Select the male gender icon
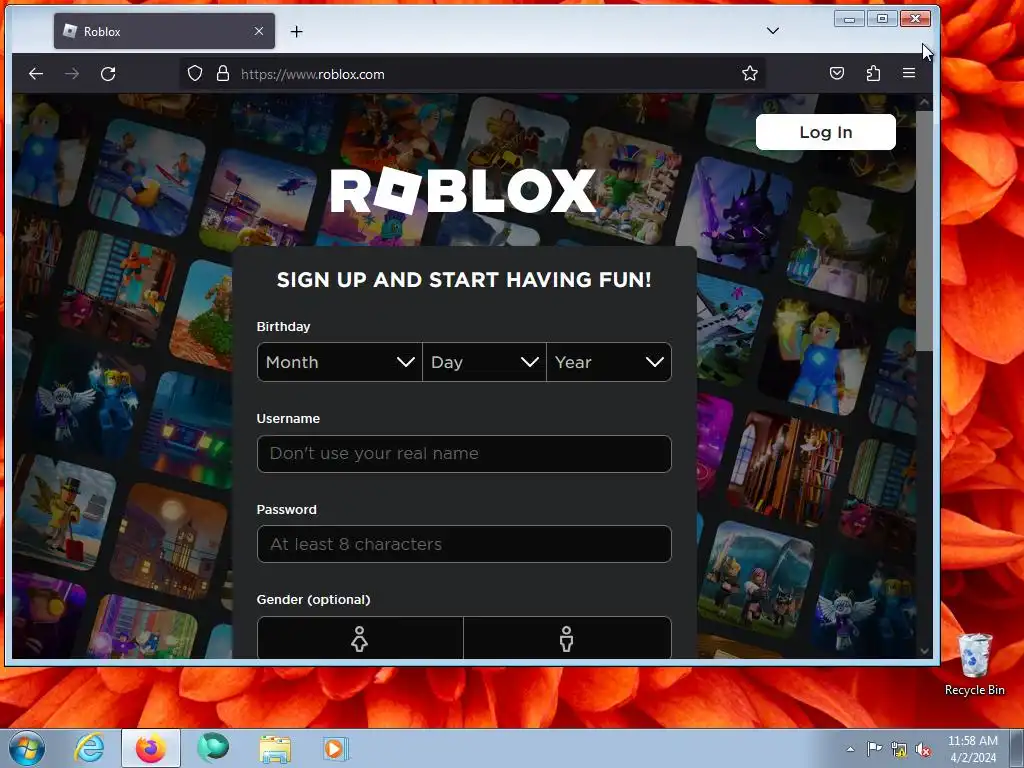1024x768 pixels. click(567, 639)
